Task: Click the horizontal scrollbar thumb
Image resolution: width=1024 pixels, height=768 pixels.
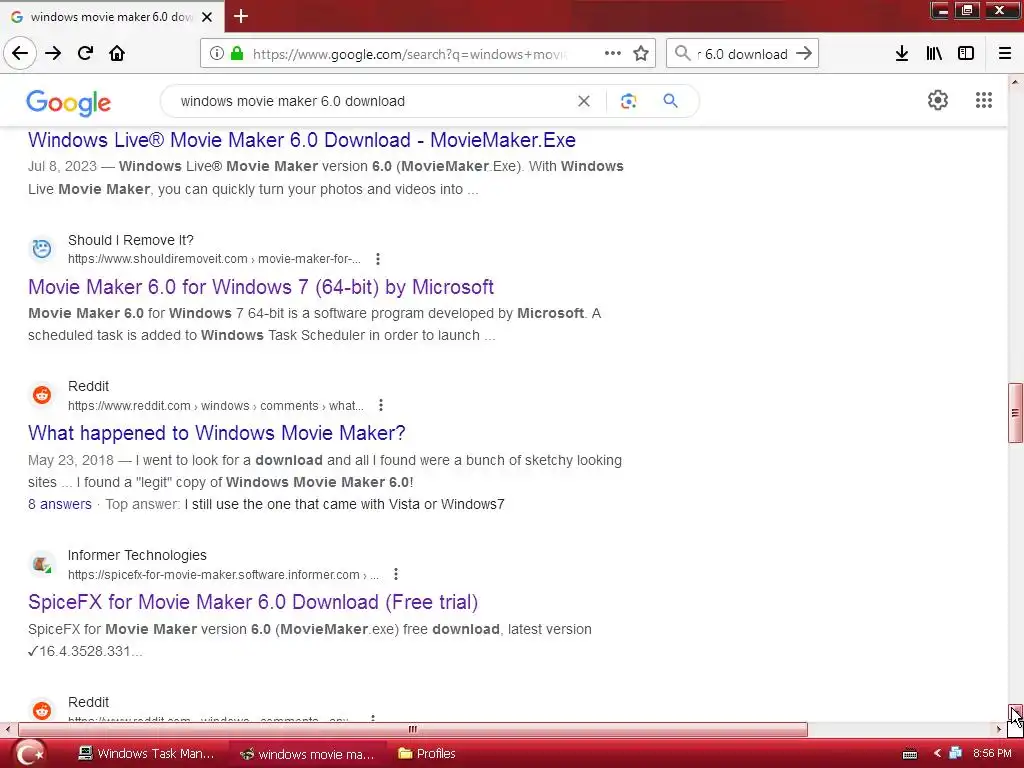Action: click(x=413, y=729)
